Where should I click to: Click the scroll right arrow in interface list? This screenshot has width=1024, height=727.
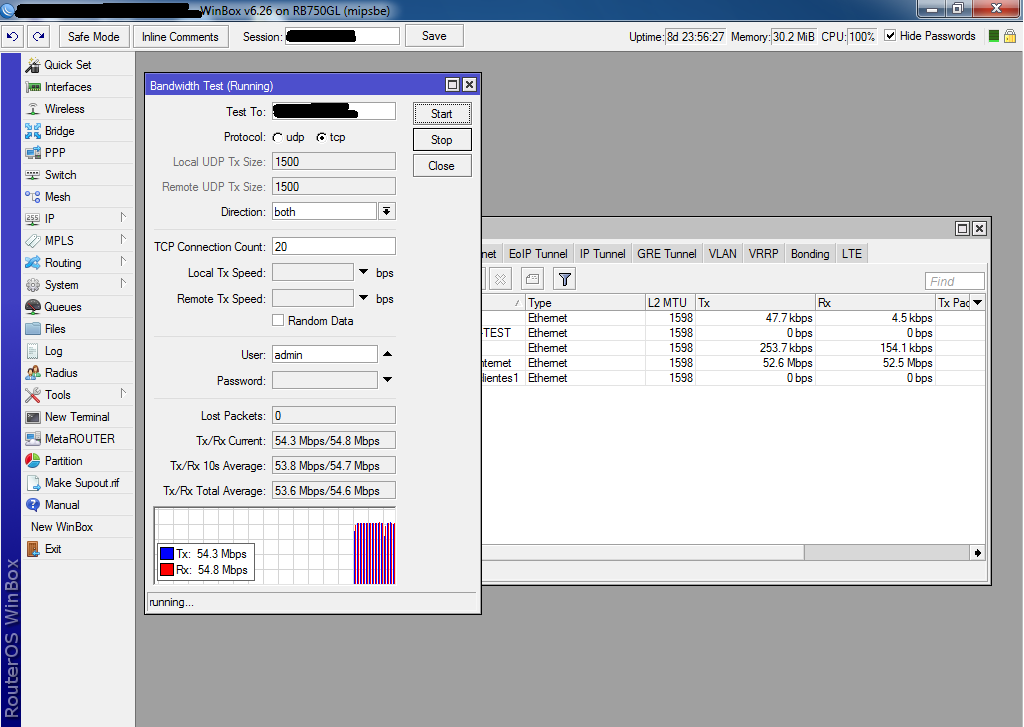click(978, 553)
